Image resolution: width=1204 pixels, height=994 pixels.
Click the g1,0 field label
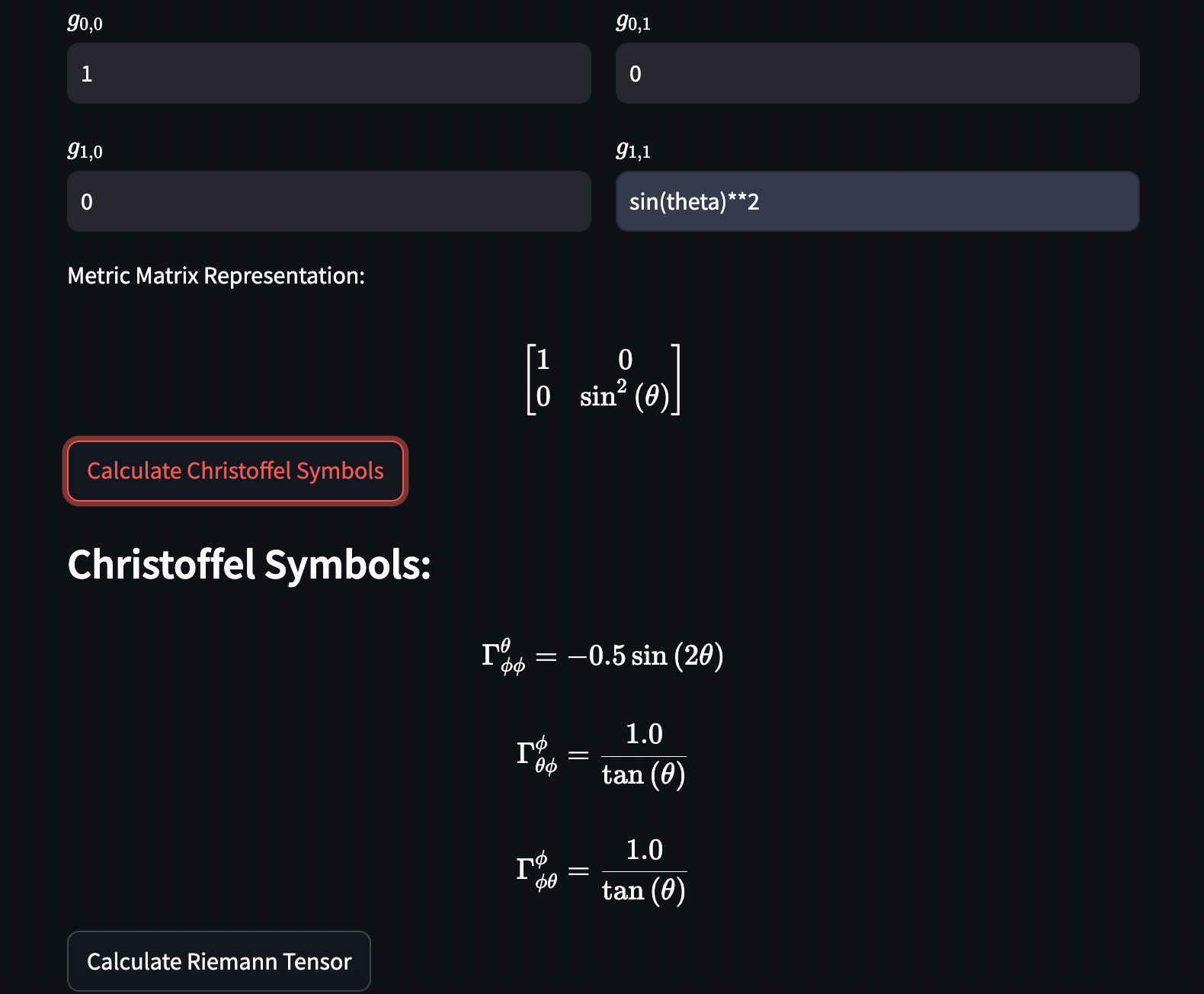[x=85, y=150]
